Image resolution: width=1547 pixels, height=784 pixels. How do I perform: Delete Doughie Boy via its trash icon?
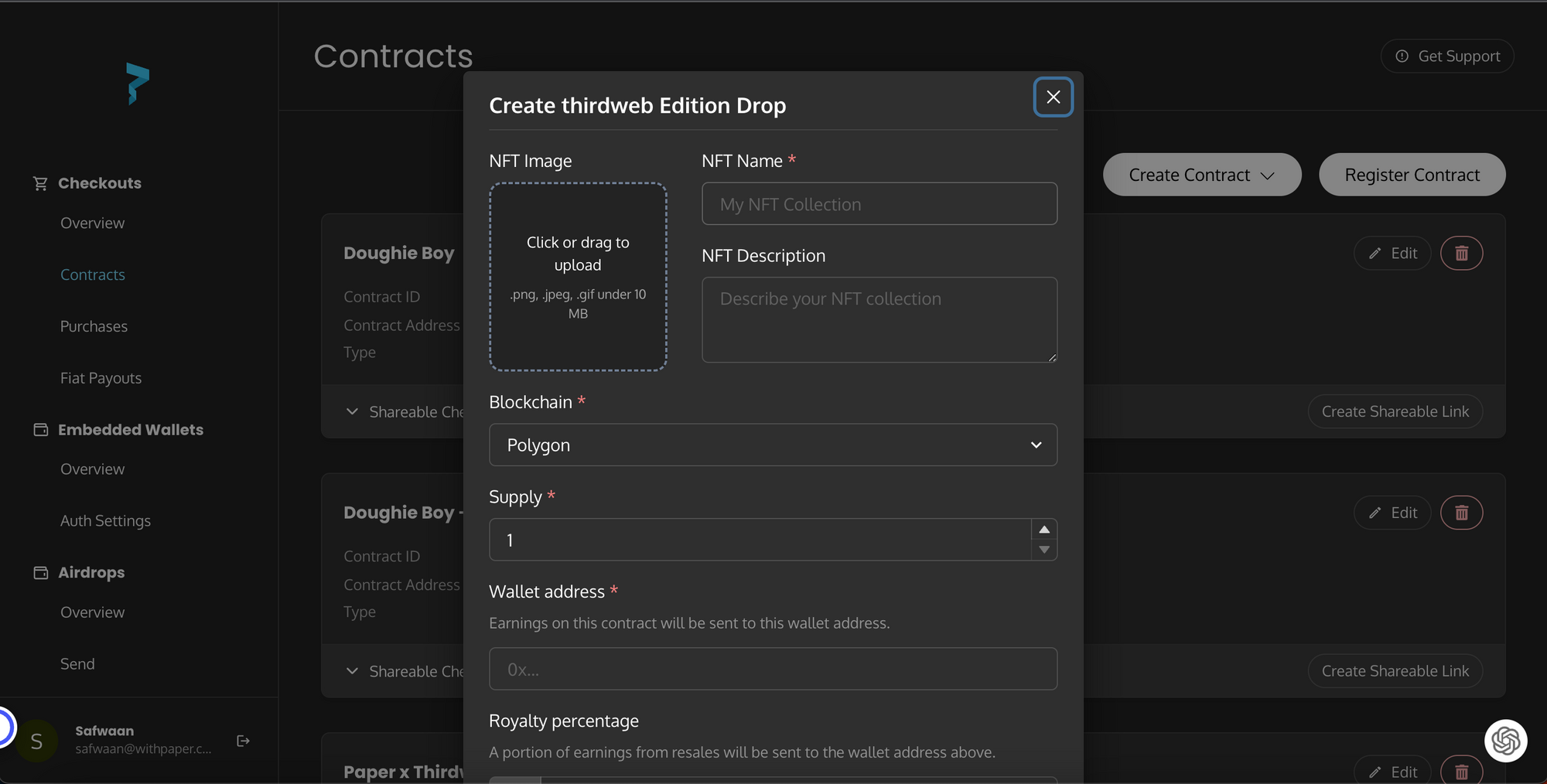coord(1462,253)
